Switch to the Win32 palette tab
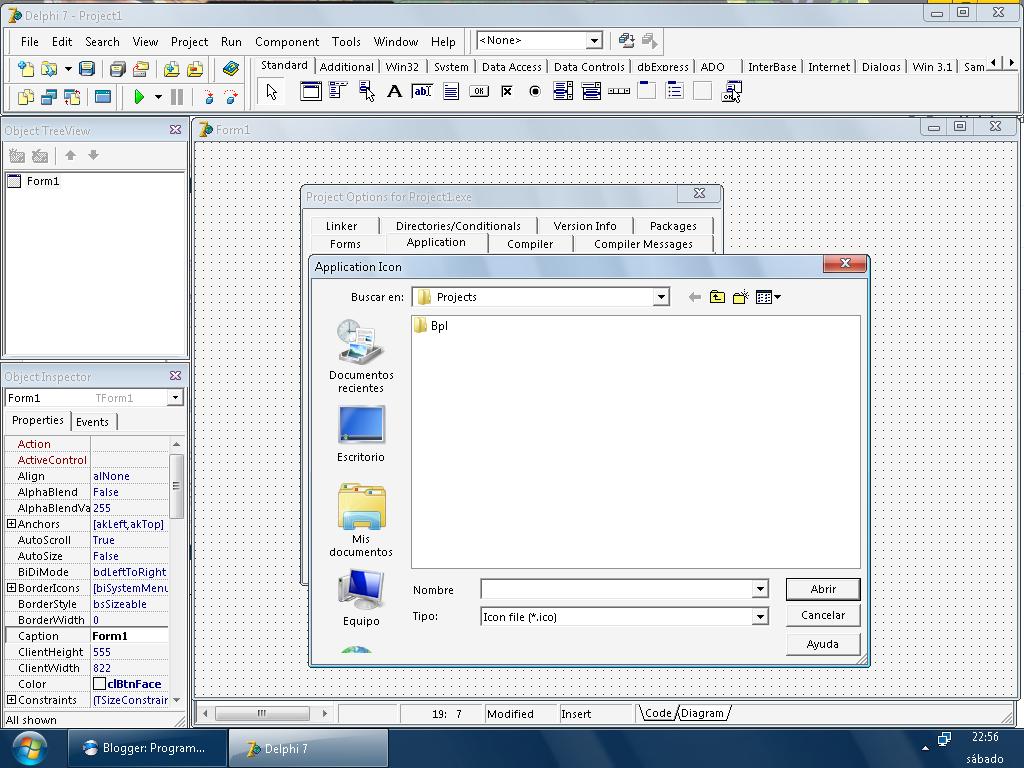This screenshot has height=768, width=1024. coord(402,67)
